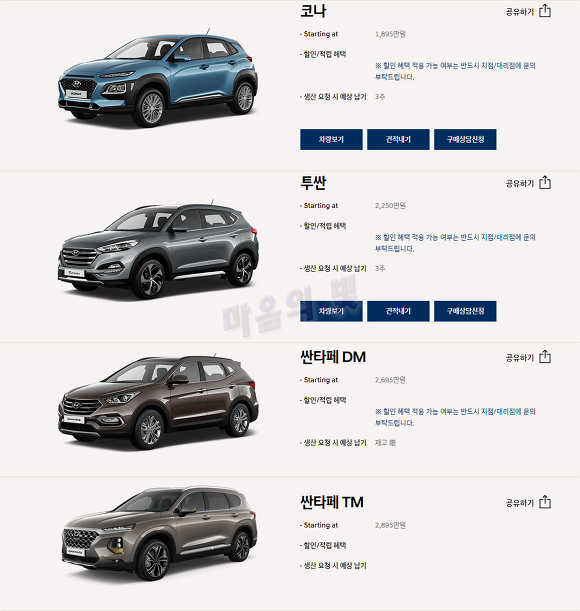Viewport: 580px width, 611px height.
Task: Click the 코나 model title
Action: coord(313,11)
